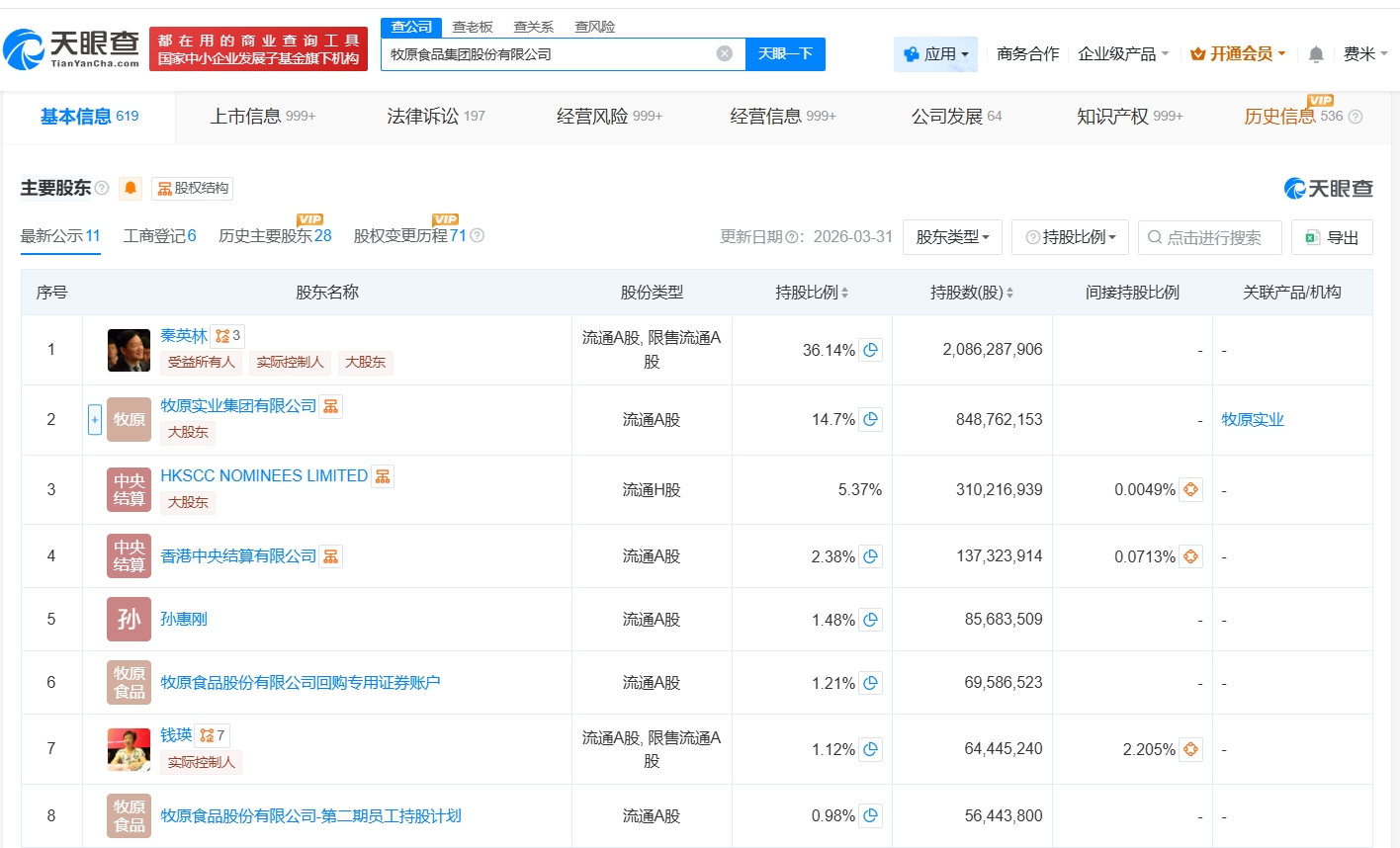Open the 经营风险 tab
Screen dimensions: 1400x848
(609, 117)
